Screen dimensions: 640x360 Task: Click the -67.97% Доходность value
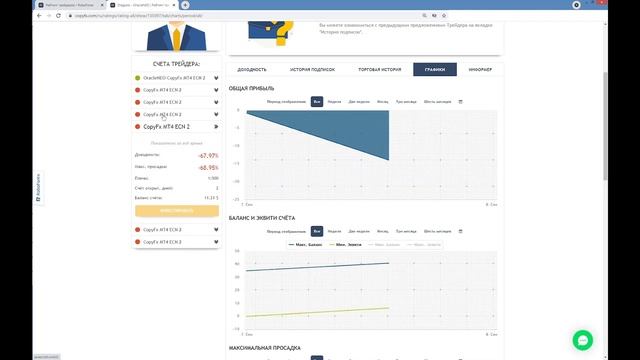208,156
